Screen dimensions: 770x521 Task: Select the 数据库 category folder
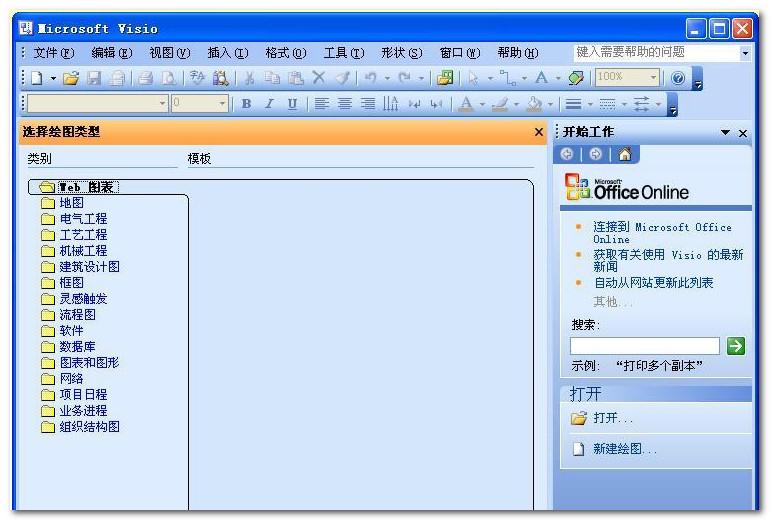tap(68, 347)
